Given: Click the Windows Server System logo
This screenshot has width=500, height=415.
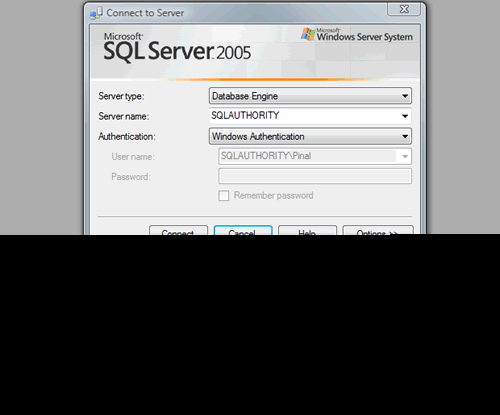Looking at the screenshot, I should [357, 35].
